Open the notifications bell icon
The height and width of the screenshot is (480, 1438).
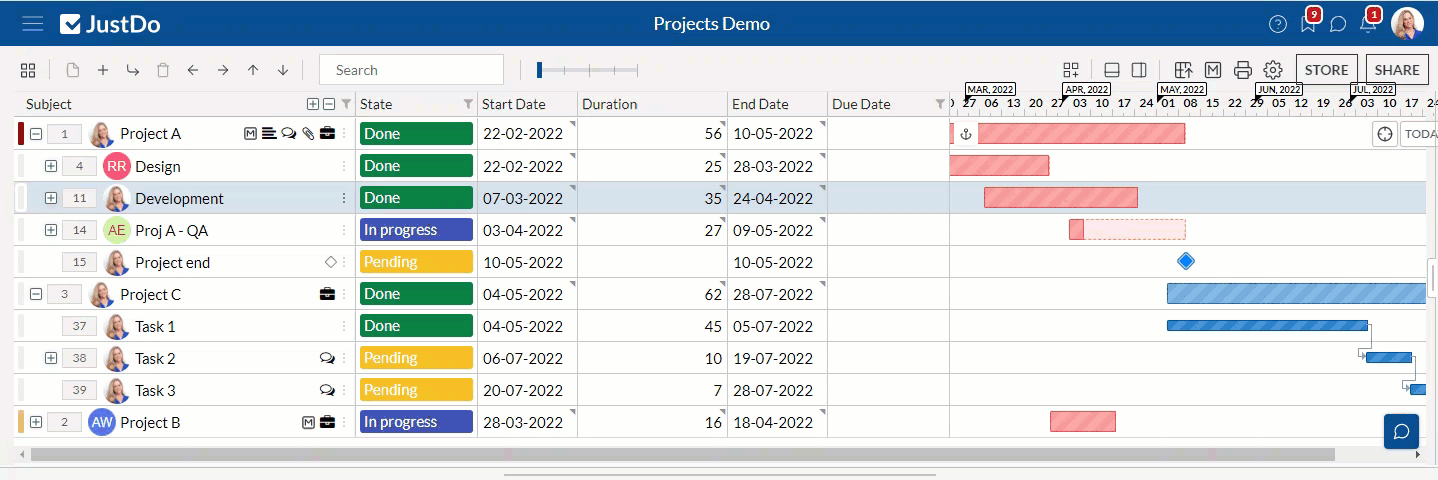1368,23
